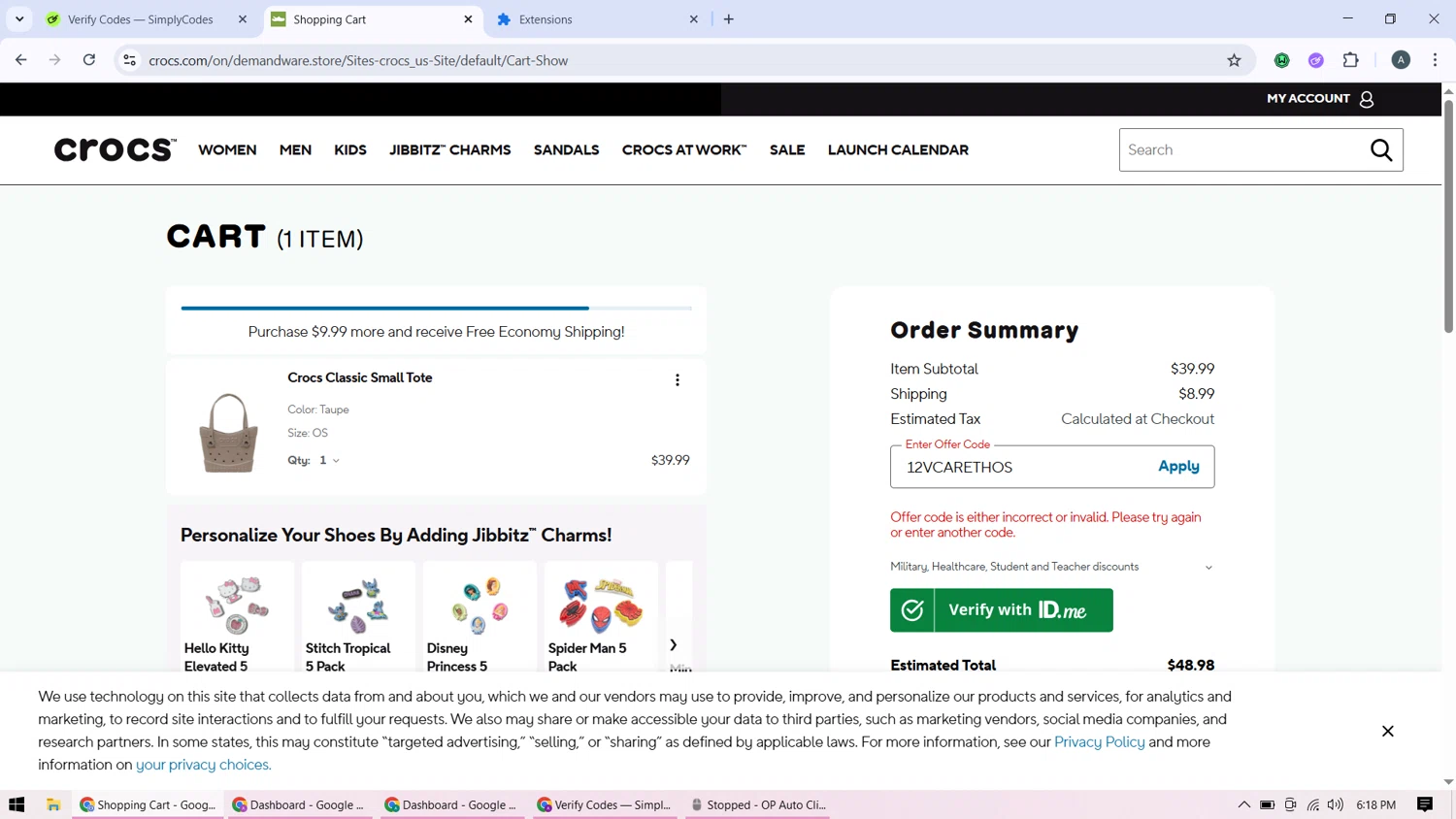Click the Crocs logo

pyautogui.click(x=116, y=149)
